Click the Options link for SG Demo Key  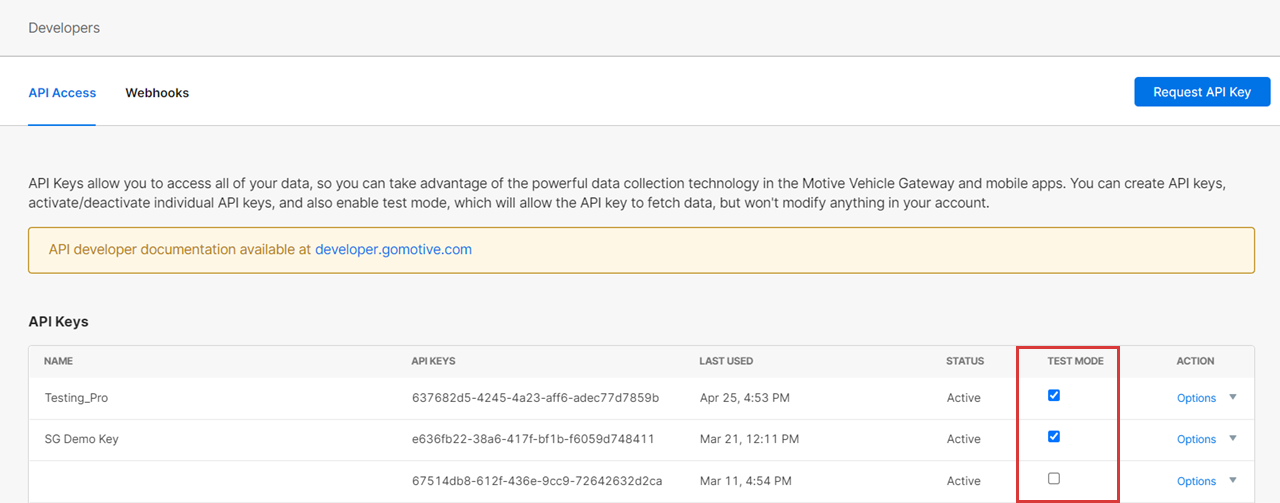[1196, 439]
